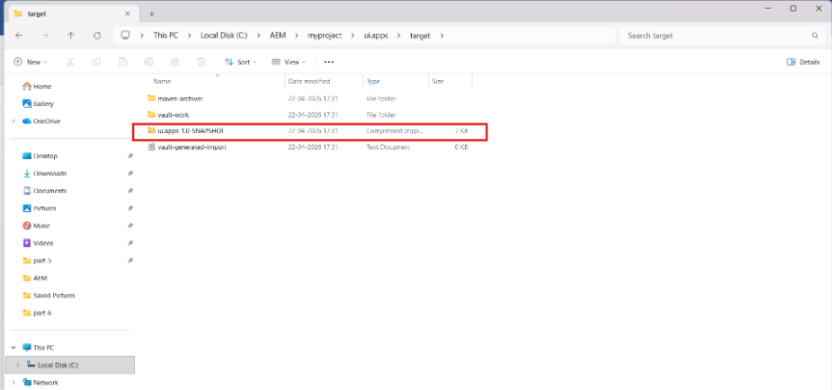This screenshot has width=832, height=390.
Task: Unpin Downloads using its pin icon
Action: coord(130,174)
